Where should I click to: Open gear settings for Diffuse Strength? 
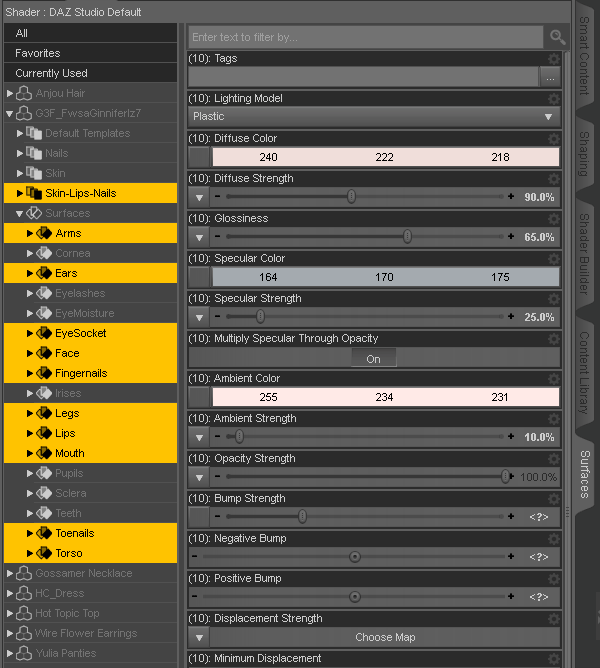click(x=554, y=179)
